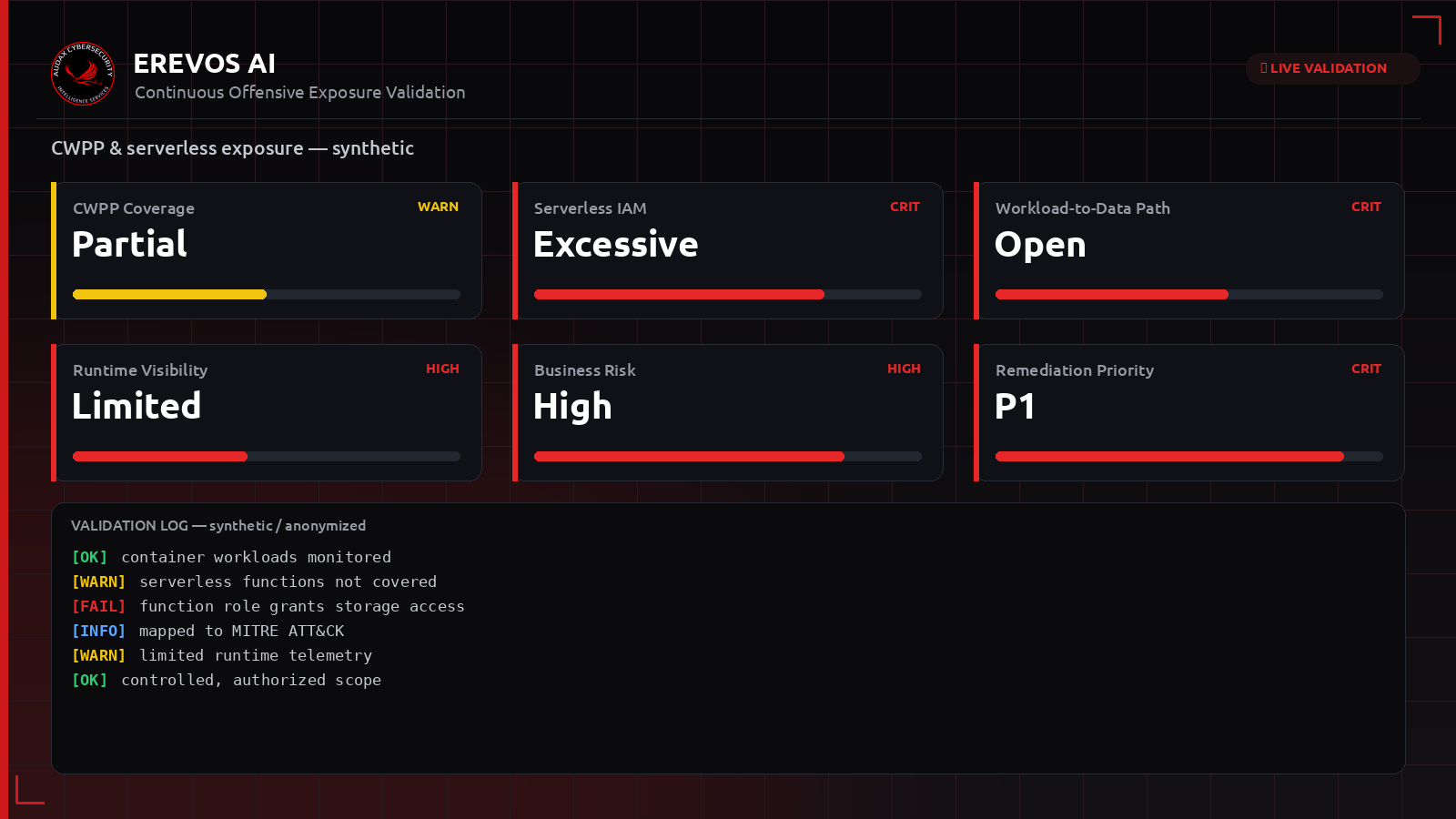The width and height of the screenshot is (1456, 819).
Task: Click the HIGH badge on Business Risk
Action: tap(904, 369)
